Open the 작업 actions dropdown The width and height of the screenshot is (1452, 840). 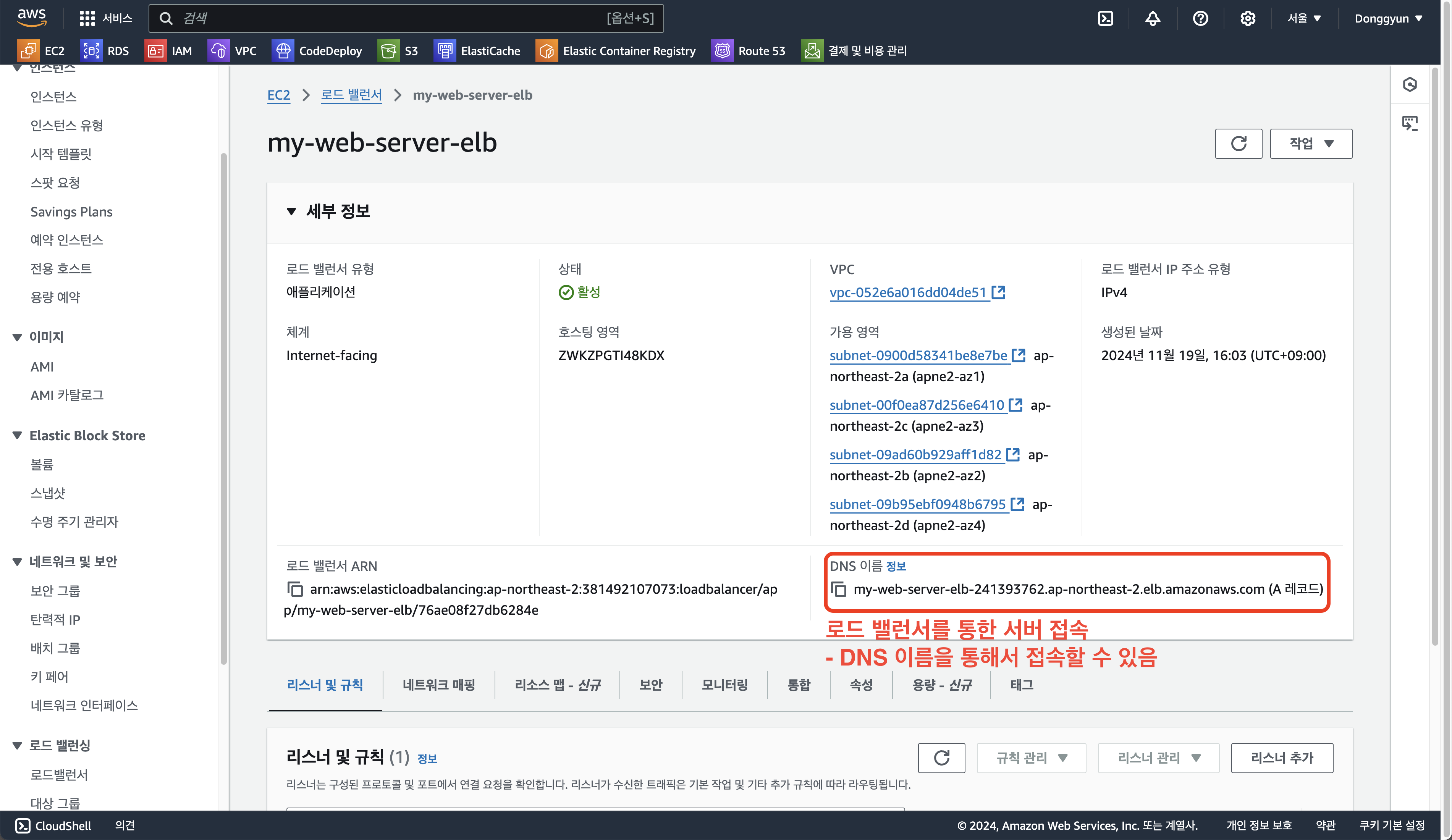pos(1311,144)
